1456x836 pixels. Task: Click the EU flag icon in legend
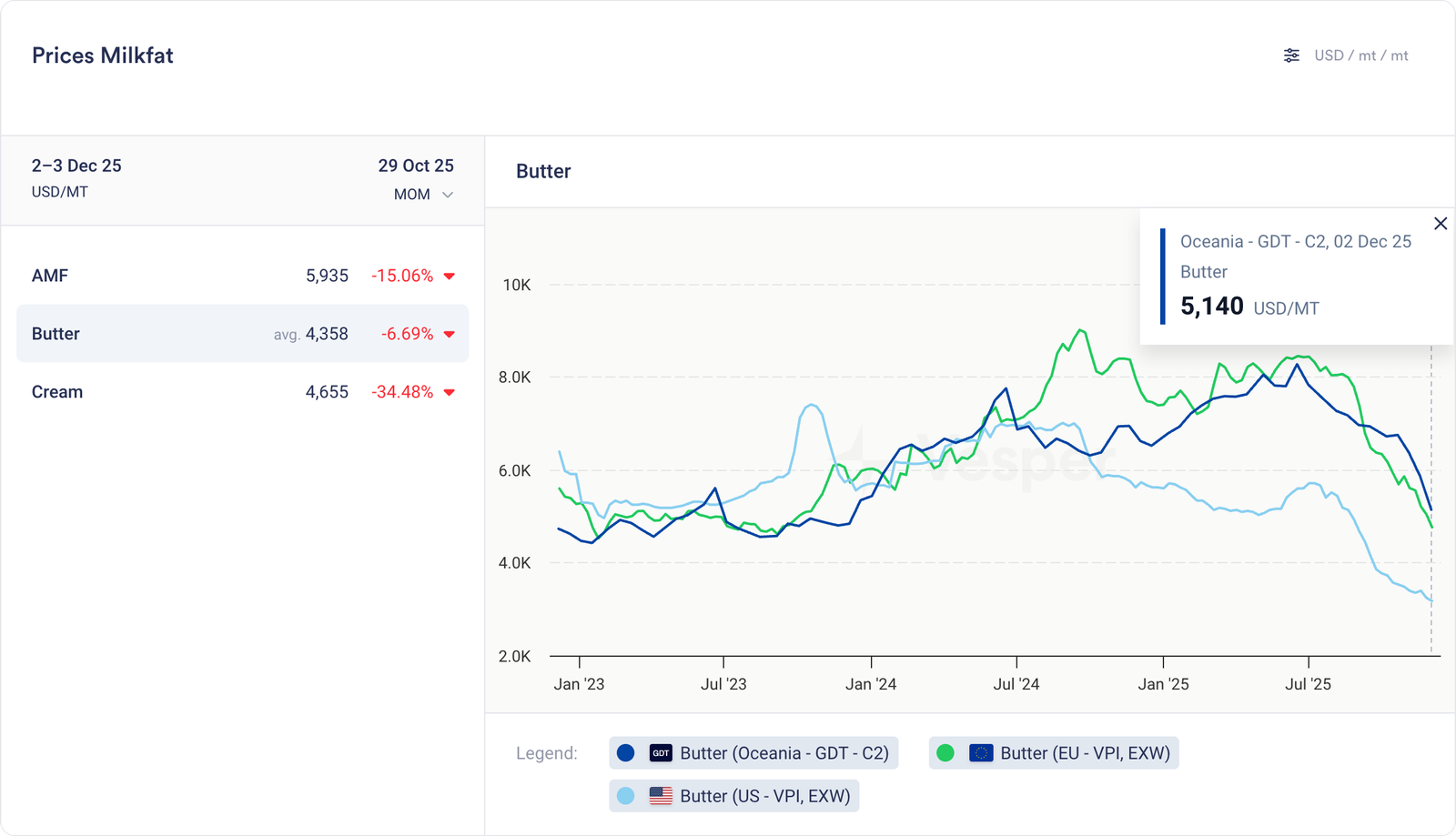tap(981, 753)
